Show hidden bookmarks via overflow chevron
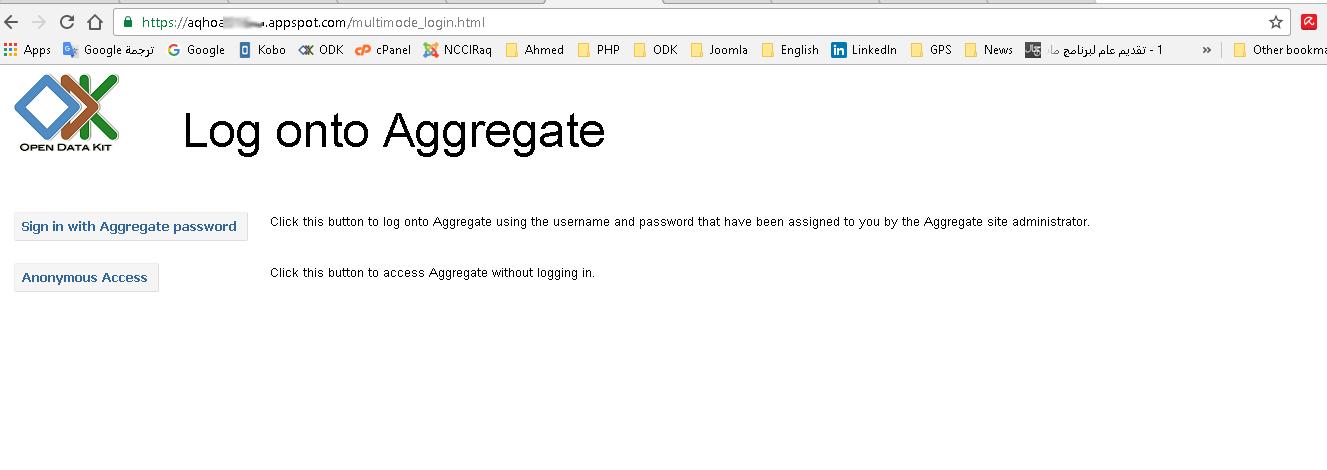The image size is (1327, 470). pos(1207,50)
